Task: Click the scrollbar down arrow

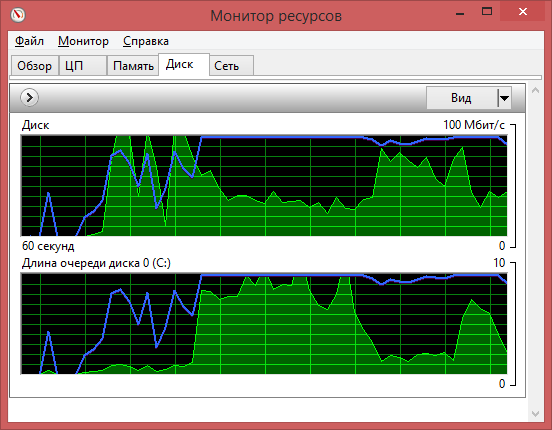Action: (x=535, y=413)
